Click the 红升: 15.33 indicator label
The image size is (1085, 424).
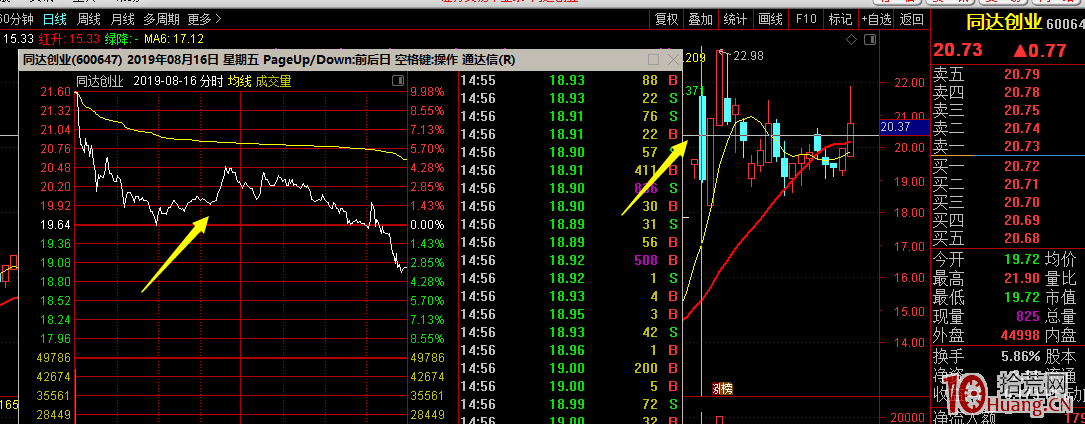[71, 39]
